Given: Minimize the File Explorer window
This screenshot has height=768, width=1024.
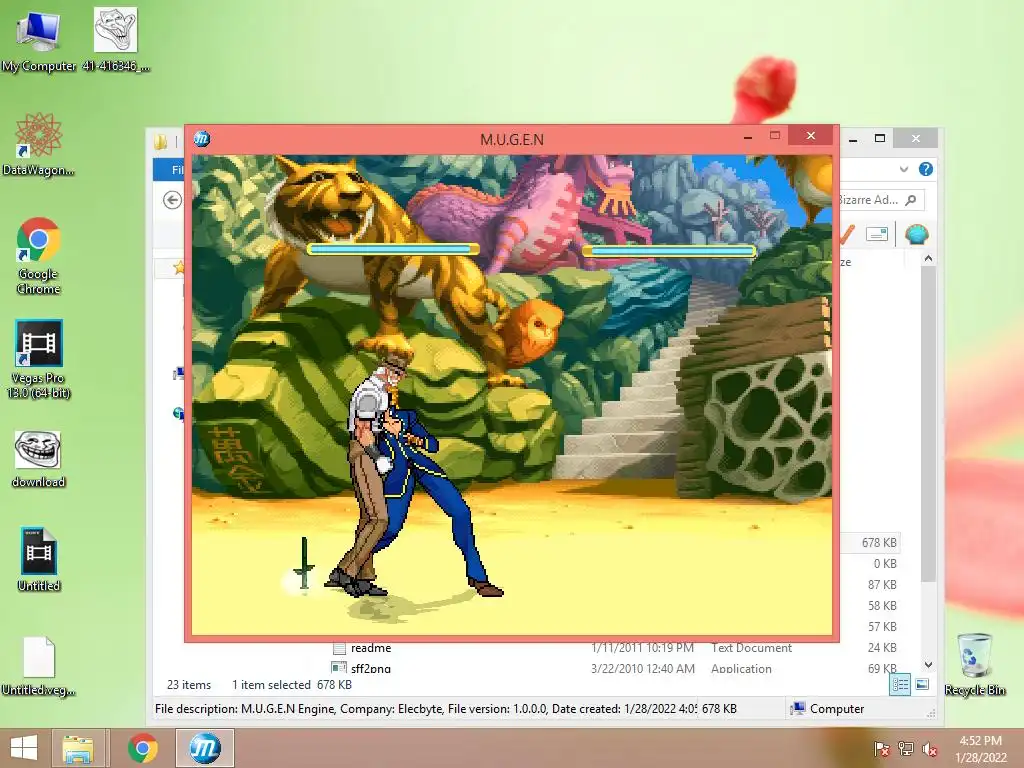Looking at the screenshot, I should (x=853, y=138).
